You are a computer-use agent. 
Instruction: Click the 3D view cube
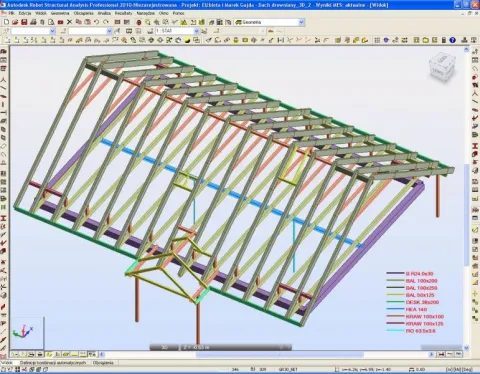pos(442,68)
